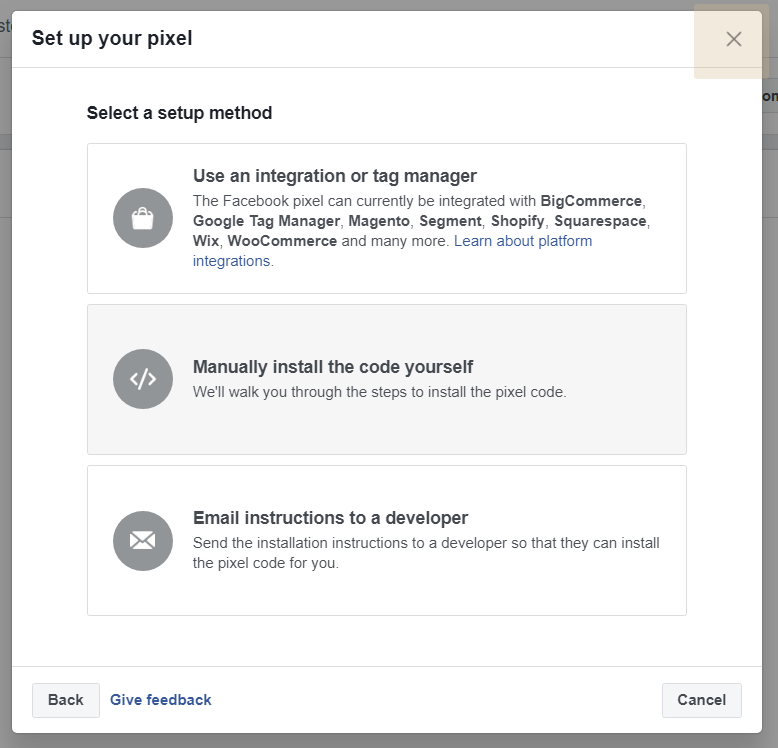Click the Set up your pixel dialog title
The height and width of the screenshot is (748, 778).
tap(112, 39)
